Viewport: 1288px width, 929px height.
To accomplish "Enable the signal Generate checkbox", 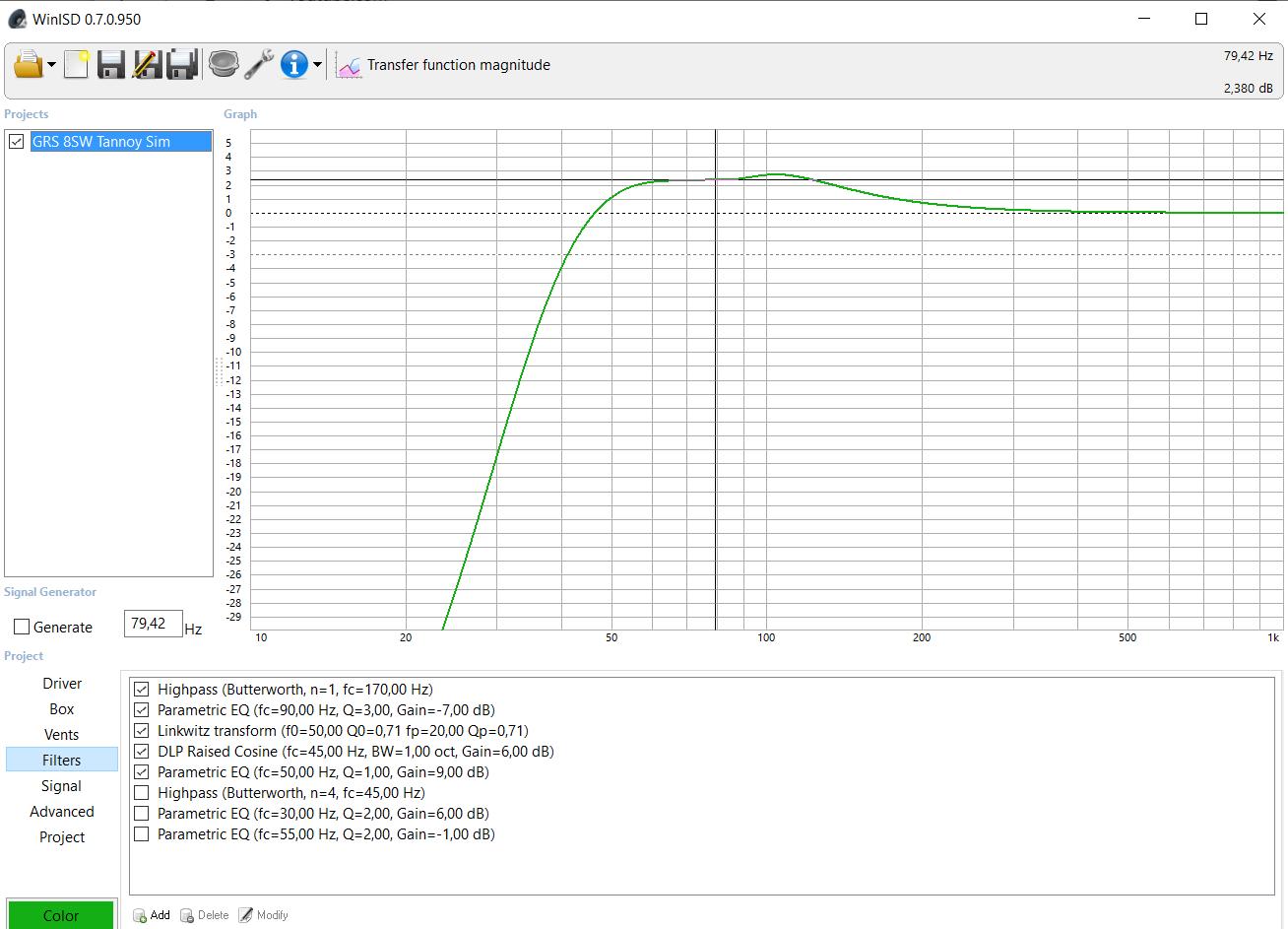I will click(x=22, y=627).
